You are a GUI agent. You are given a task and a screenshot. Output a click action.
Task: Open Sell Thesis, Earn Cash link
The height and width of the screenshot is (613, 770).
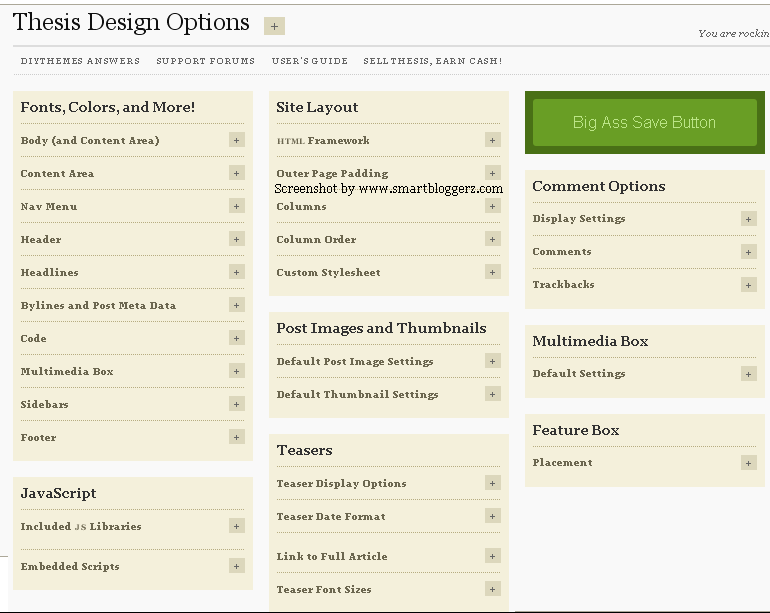(433, 61)
